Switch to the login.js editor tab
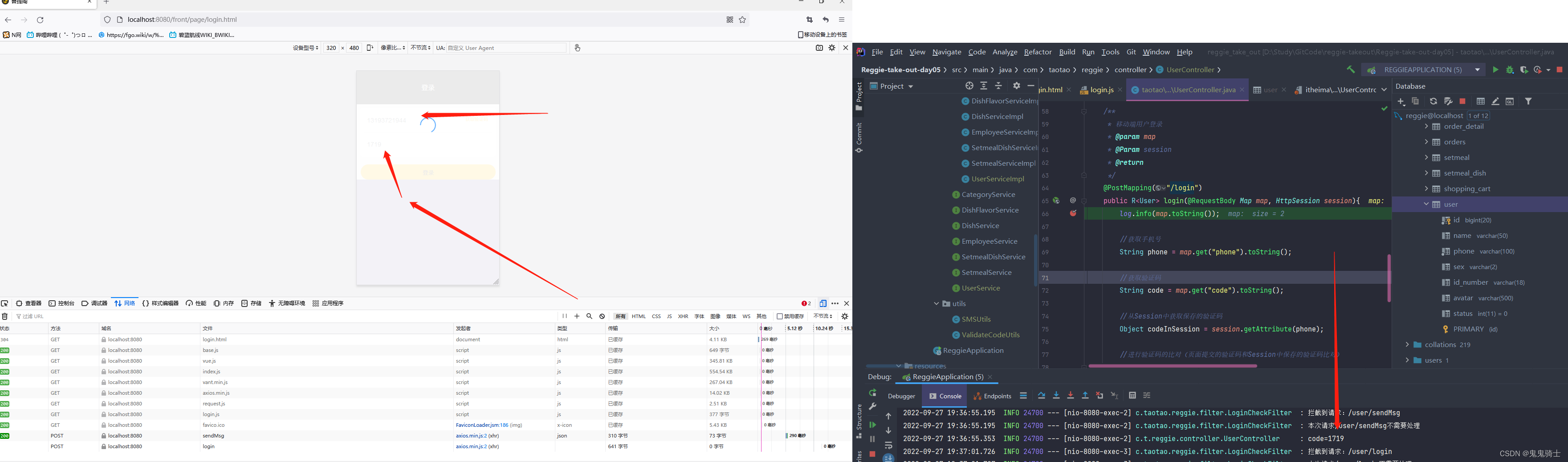This screenshot has width=1568, height=462. coord(1101,90)
